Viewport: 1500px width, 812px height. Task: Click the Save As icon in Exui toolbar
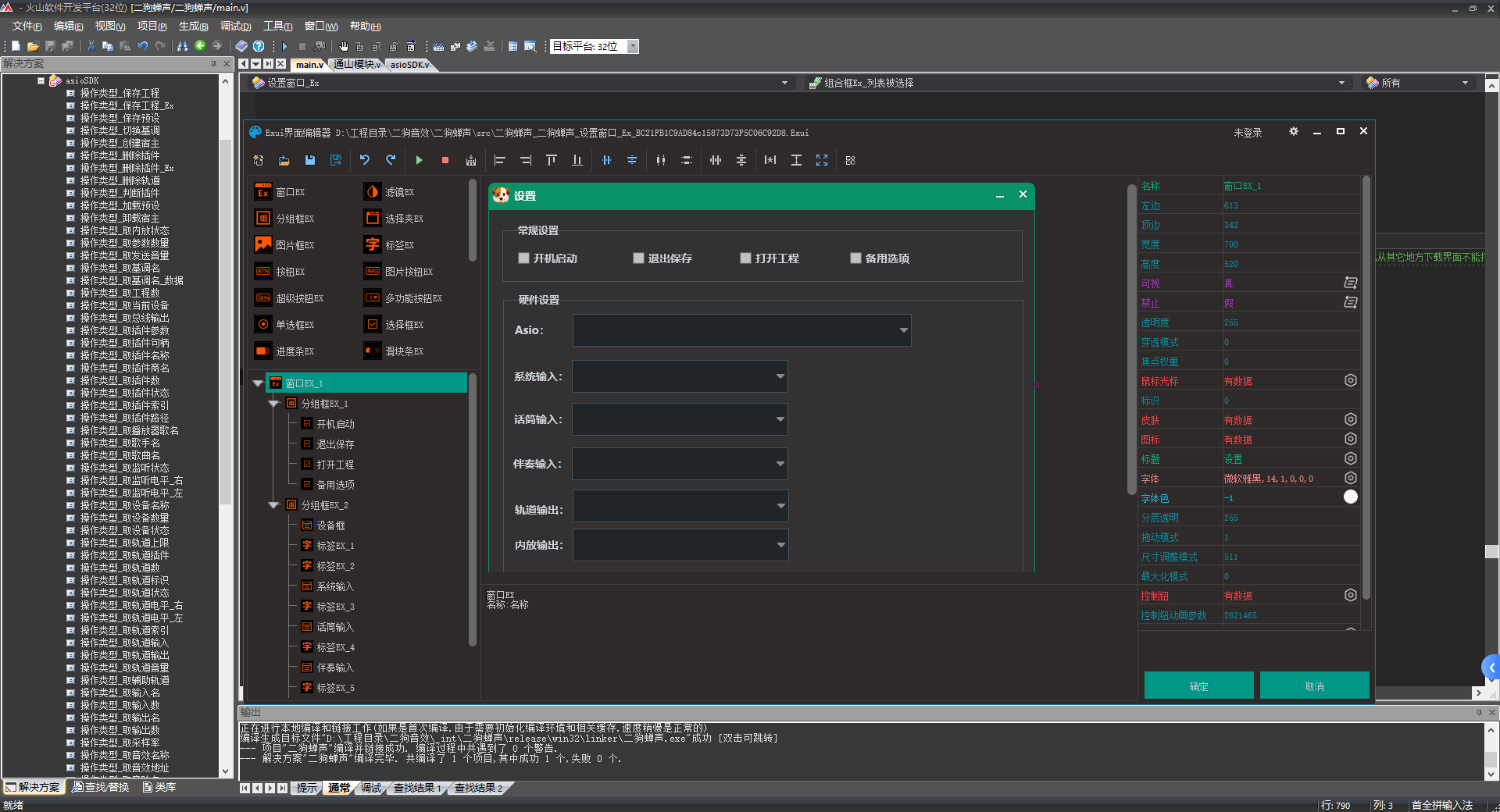tap(336, 160)
